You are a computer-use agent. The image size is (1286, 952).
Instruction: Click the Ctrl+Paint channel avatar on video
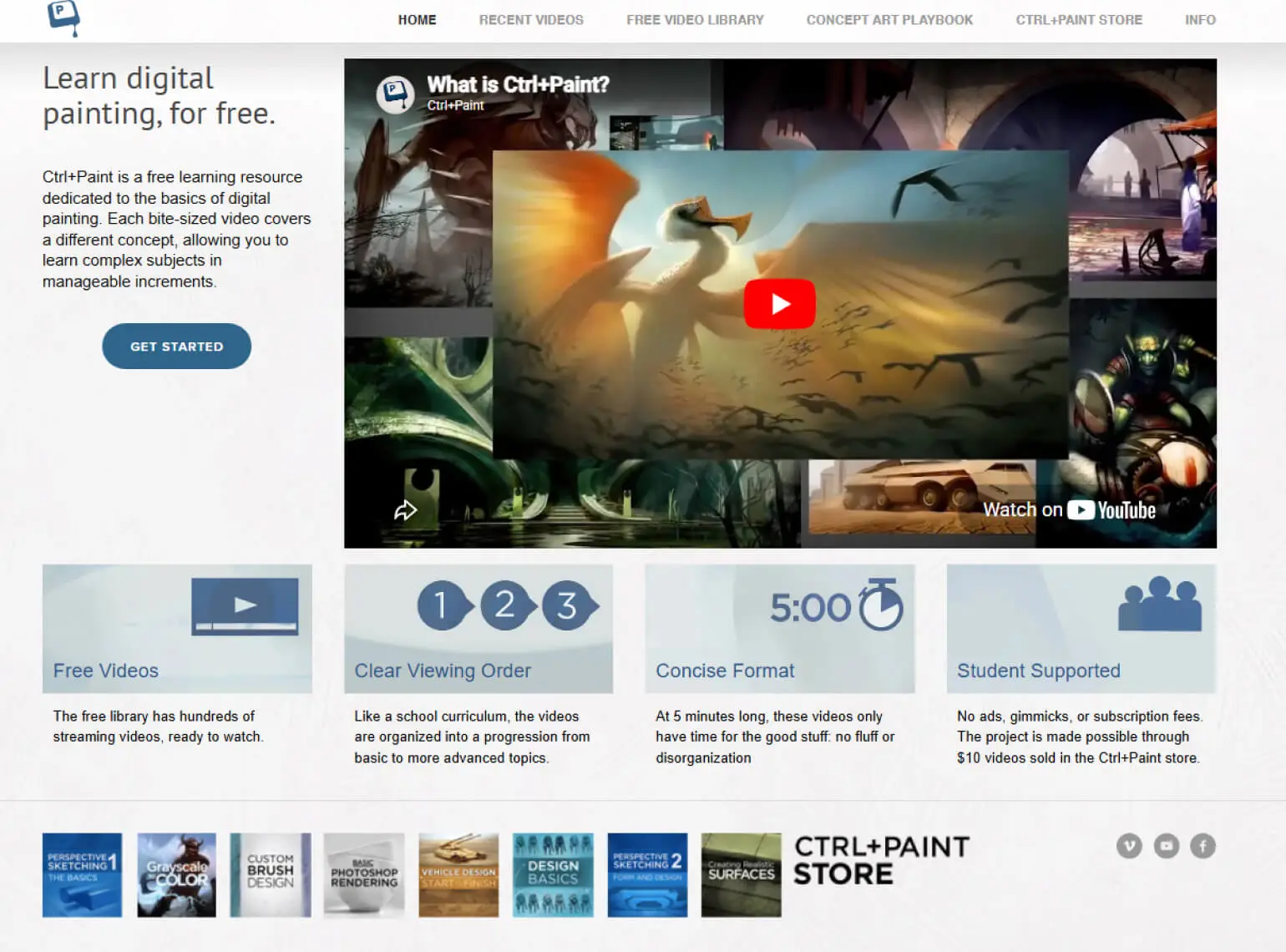pos(396,94)
